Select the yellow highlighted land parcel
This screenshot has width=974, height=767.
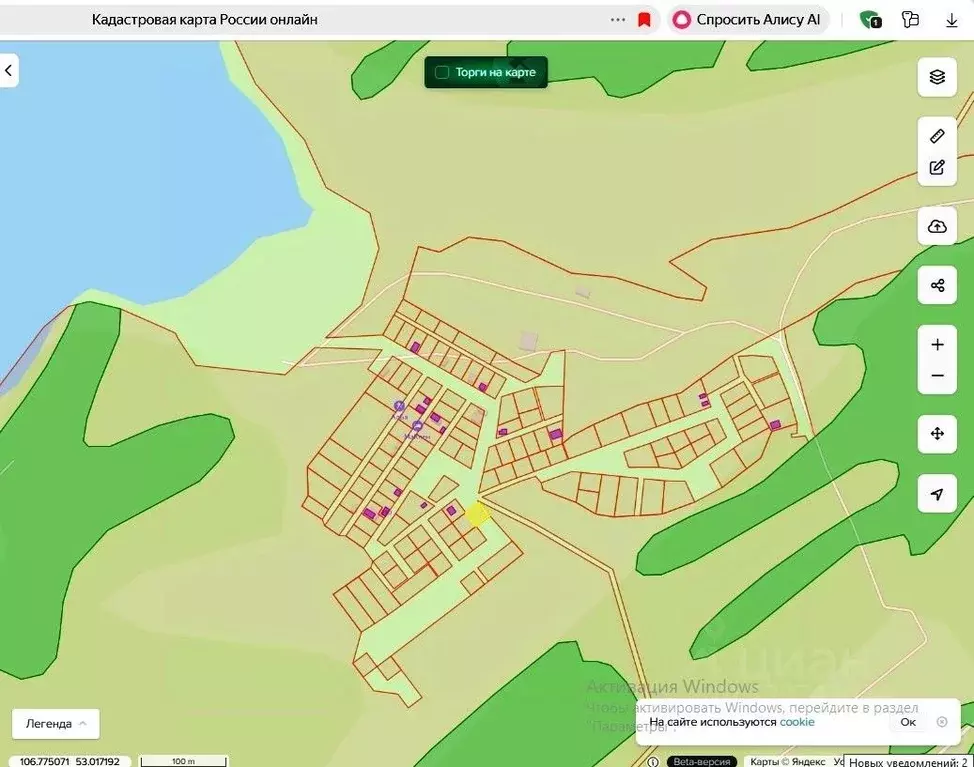[477, 514]
